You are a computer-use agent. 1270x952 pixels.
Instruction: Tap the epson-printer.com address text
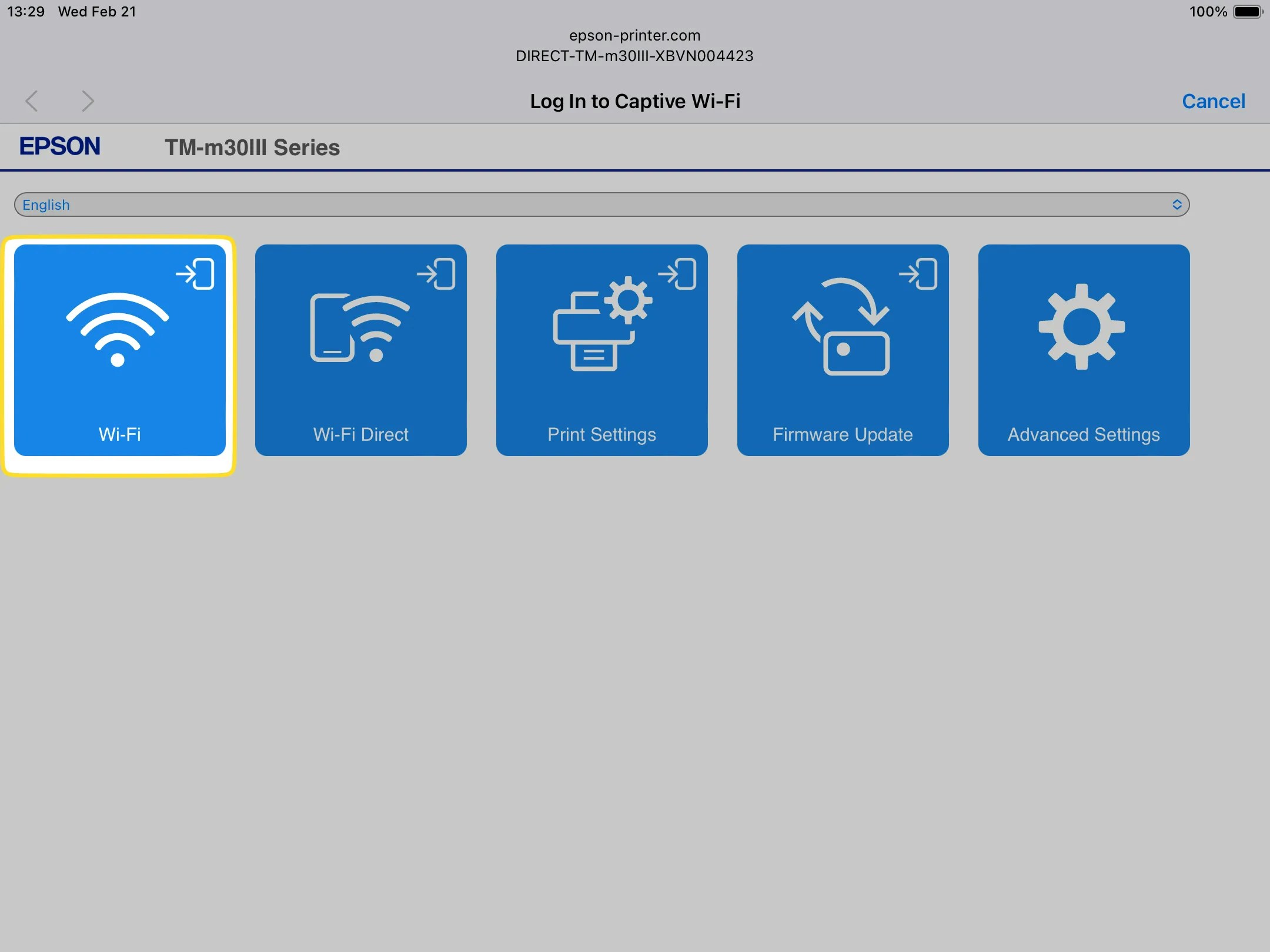(x=634, y=35)
